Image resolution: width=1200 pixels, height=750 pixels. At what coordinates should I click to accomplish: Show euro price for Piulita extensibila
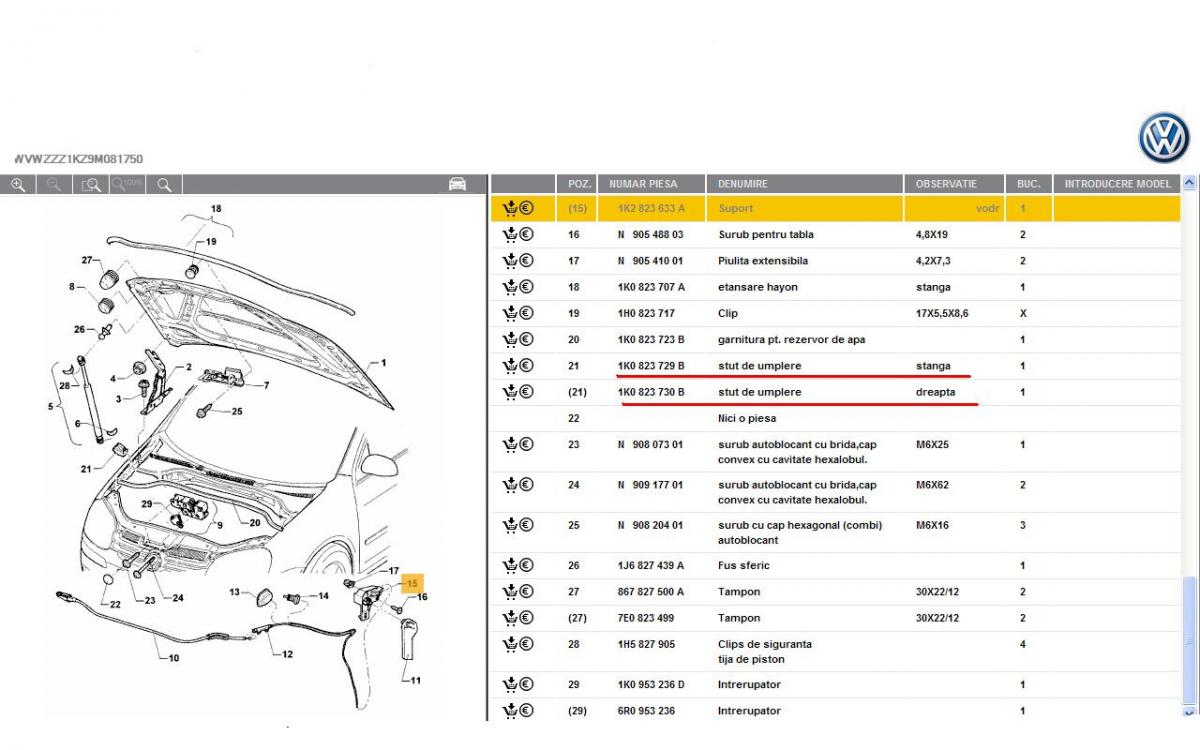pos(526,260)
